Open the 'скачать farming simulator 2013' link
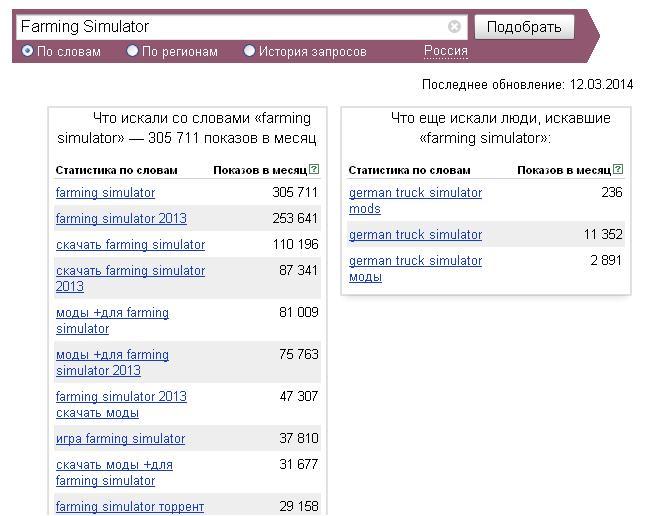The width and height of the screenshot is (651, 516). [x=130, y=278]
